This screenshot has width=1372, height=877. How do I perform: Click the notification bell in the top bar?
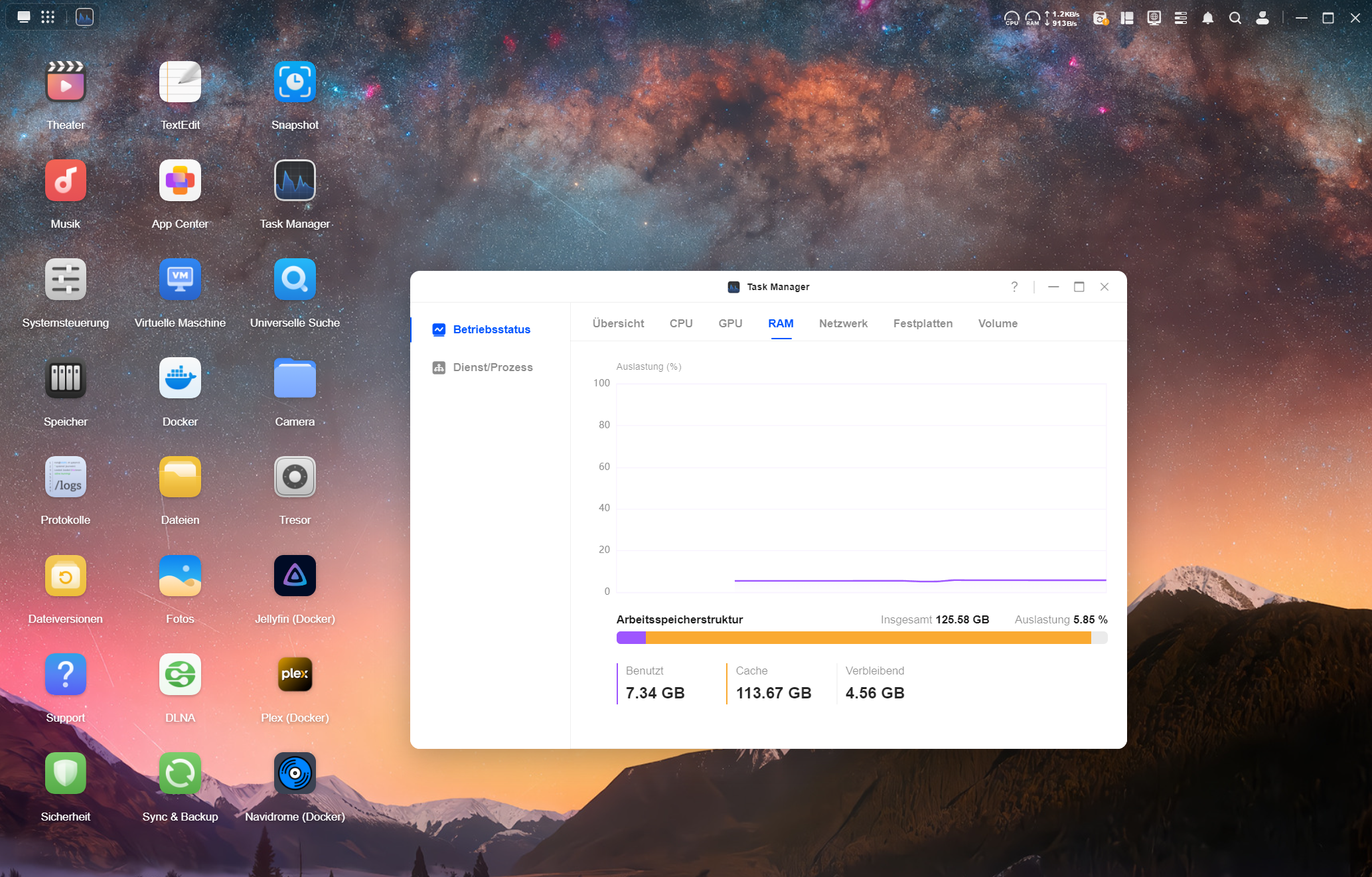(x=1207, y=18)
